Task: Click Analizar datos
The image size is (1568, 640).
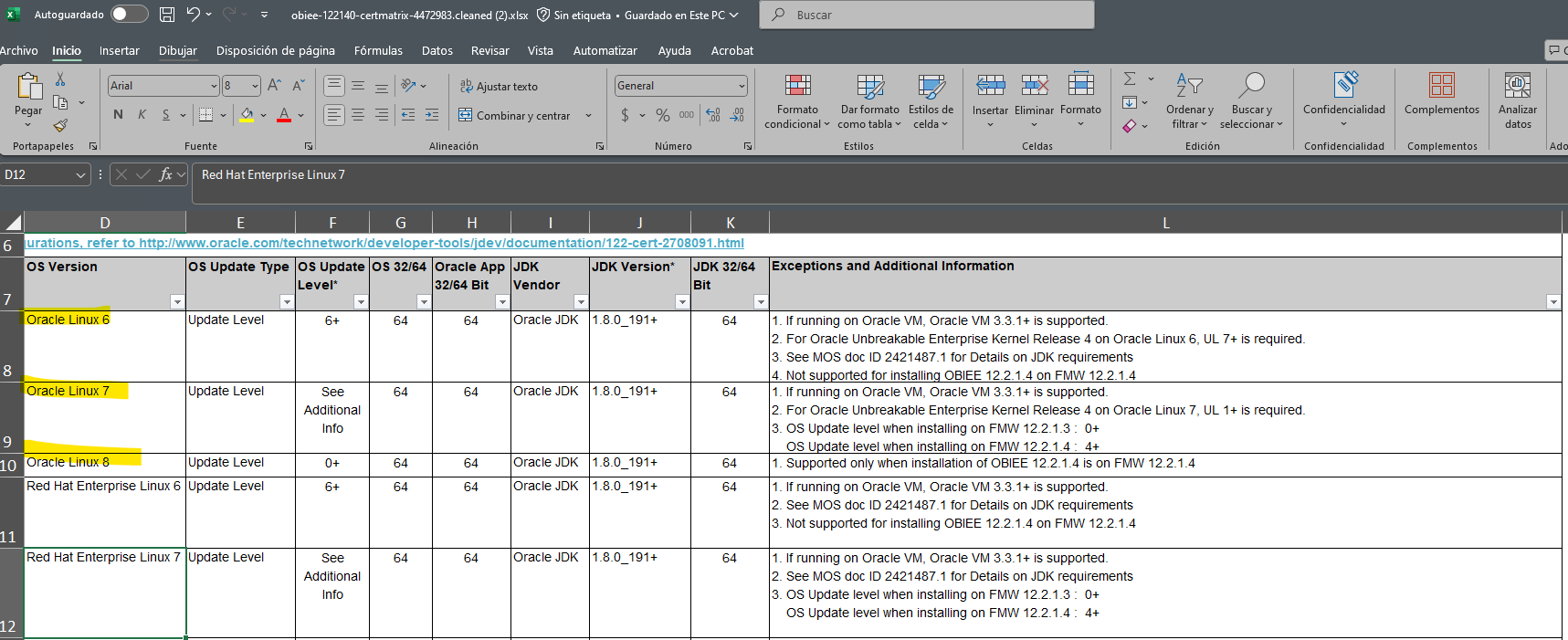Action: point(1518,100)
